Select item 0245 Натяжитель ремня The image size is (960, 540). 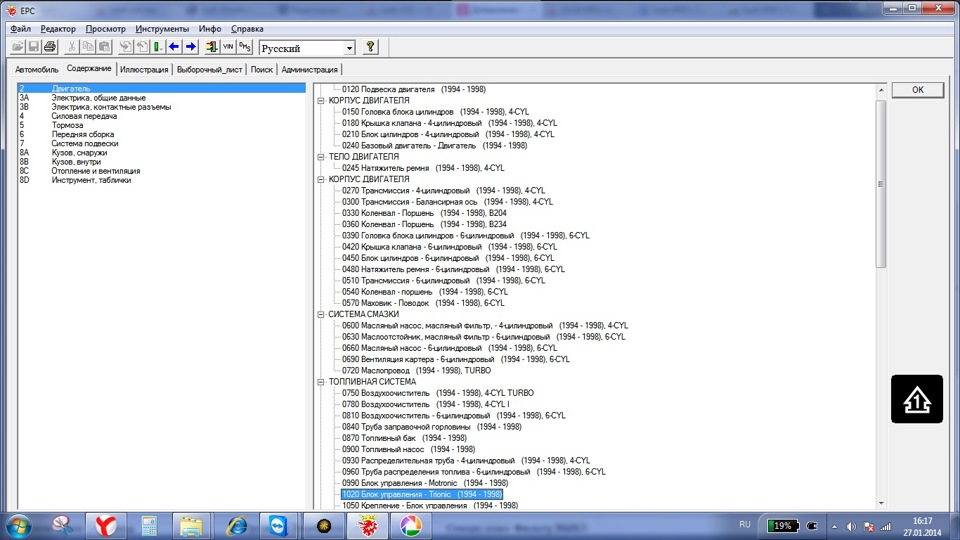(x=423, y=168)
